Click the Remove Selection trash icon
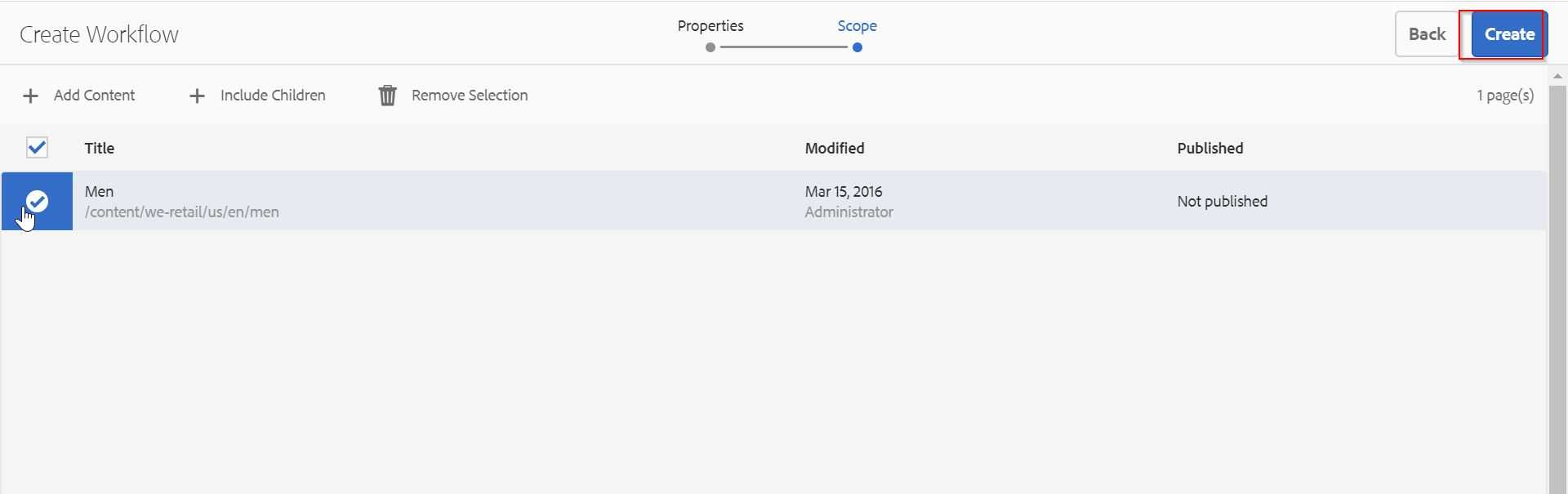The image size is (1568, 494). [388, 96]
